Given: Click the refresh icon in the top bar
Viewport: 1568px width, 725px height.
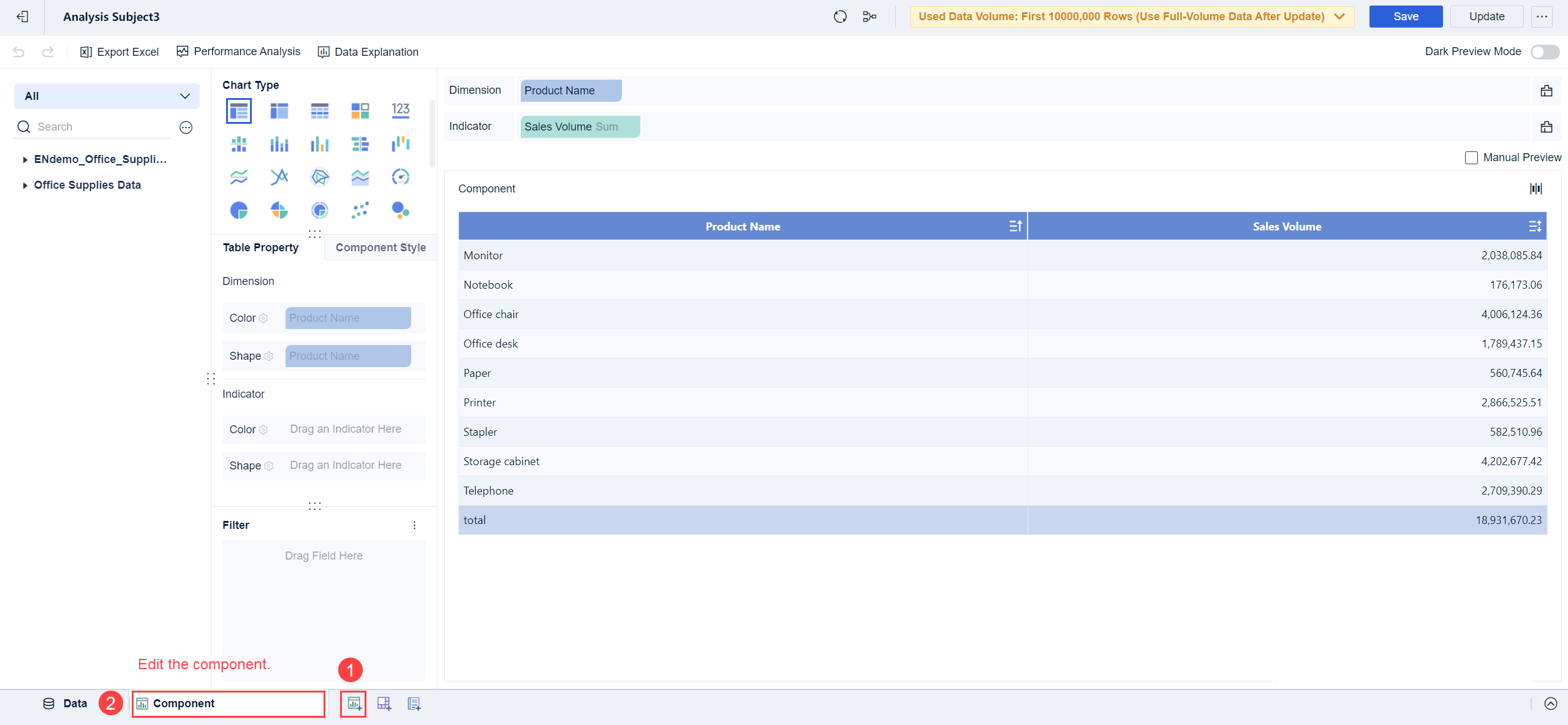Looking at the screenshot, I should point(840,17).
